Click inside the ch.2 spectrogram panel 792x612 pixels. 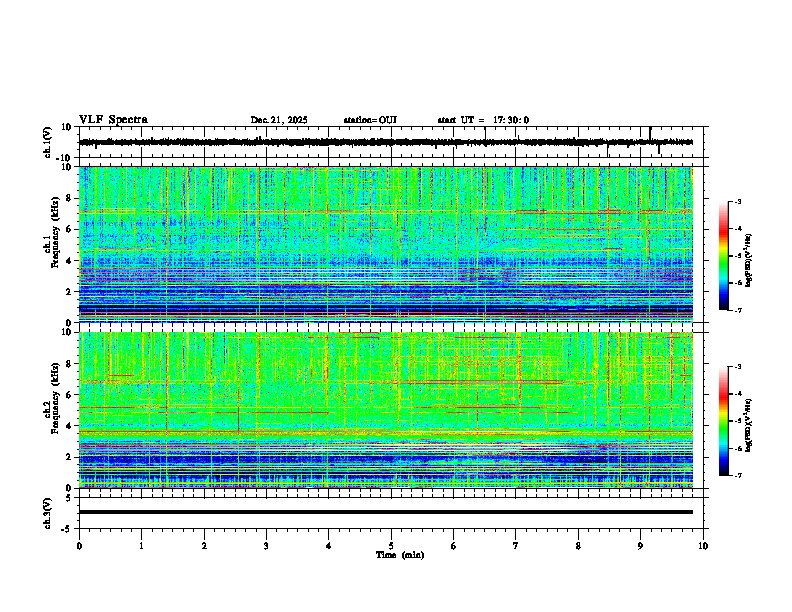tap(386, 410)
